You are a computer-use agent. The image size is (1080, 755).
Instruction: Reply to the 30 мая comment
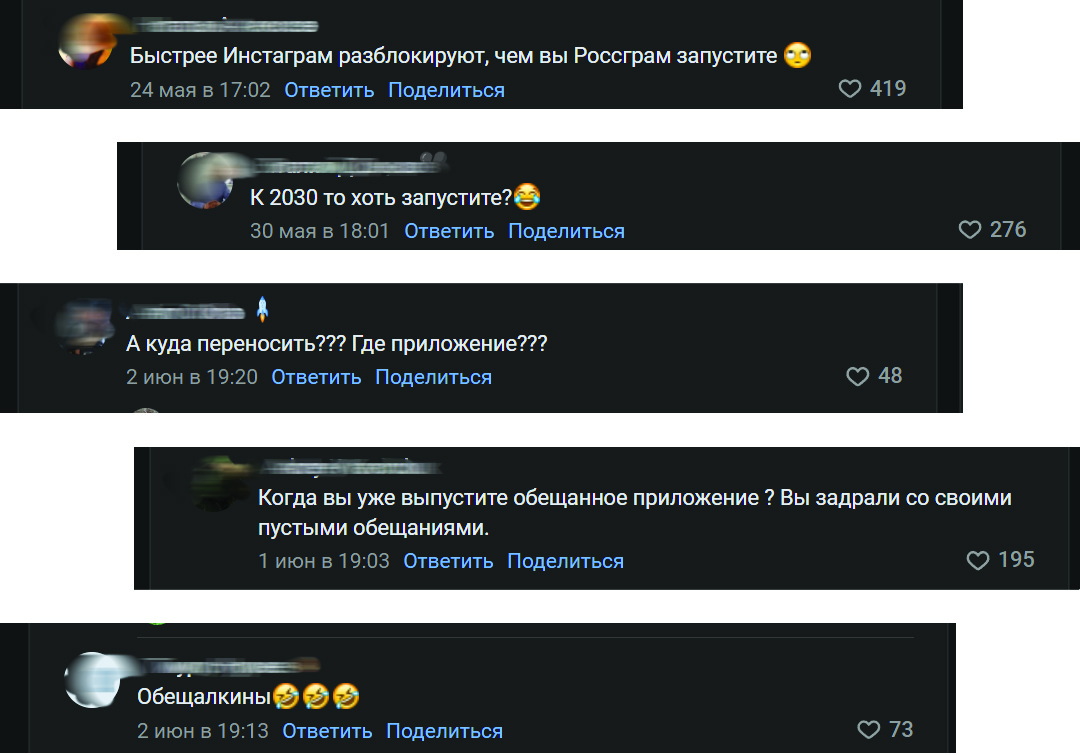449,231
